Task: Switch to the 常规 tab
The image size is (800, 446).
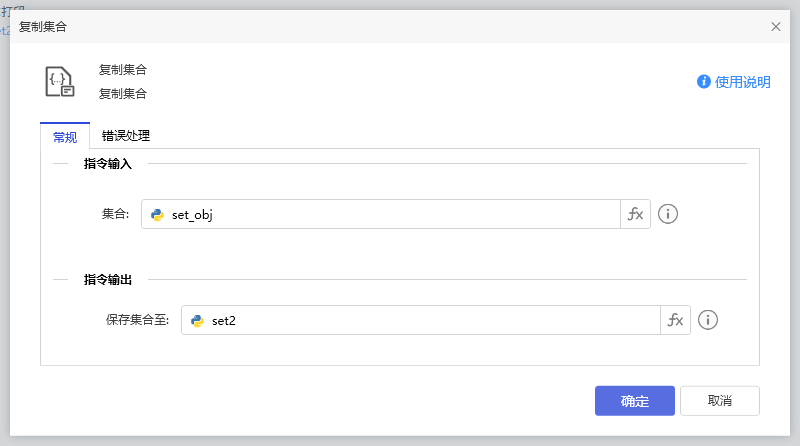Action: tap(65, 137)
